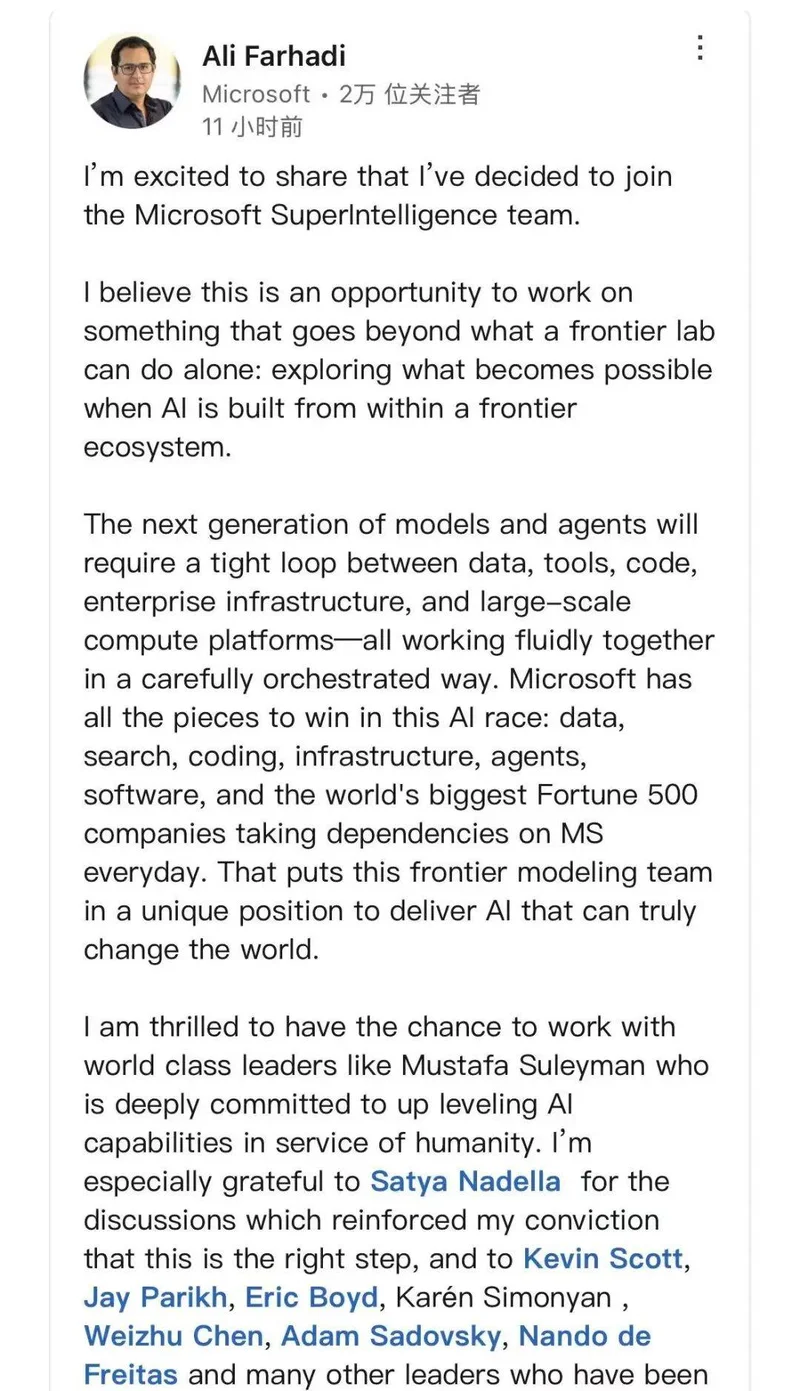
Task: Click the opening "I'm excited to share" paragraph
Action: (378, 196)
